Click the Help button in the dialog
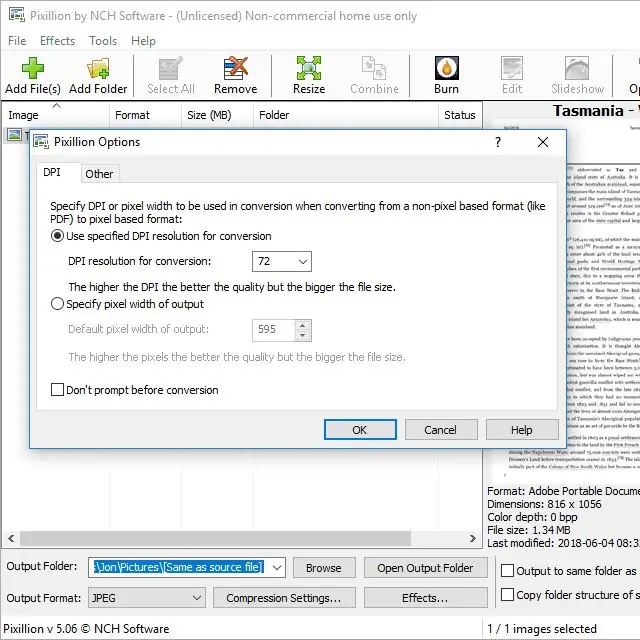This screenshot has width=640, height=640. tap(522, 430)
